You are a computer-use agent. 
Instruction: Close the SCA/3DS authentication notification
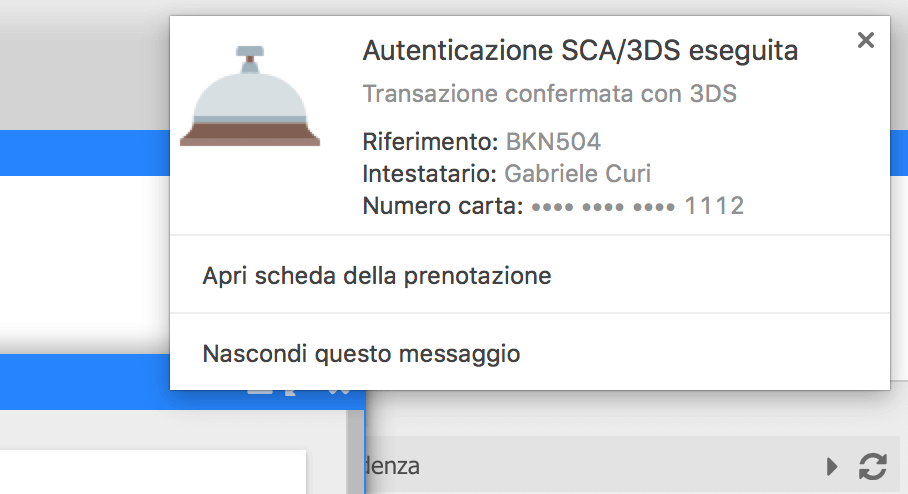pyautogui.click(x=865, y=40)
